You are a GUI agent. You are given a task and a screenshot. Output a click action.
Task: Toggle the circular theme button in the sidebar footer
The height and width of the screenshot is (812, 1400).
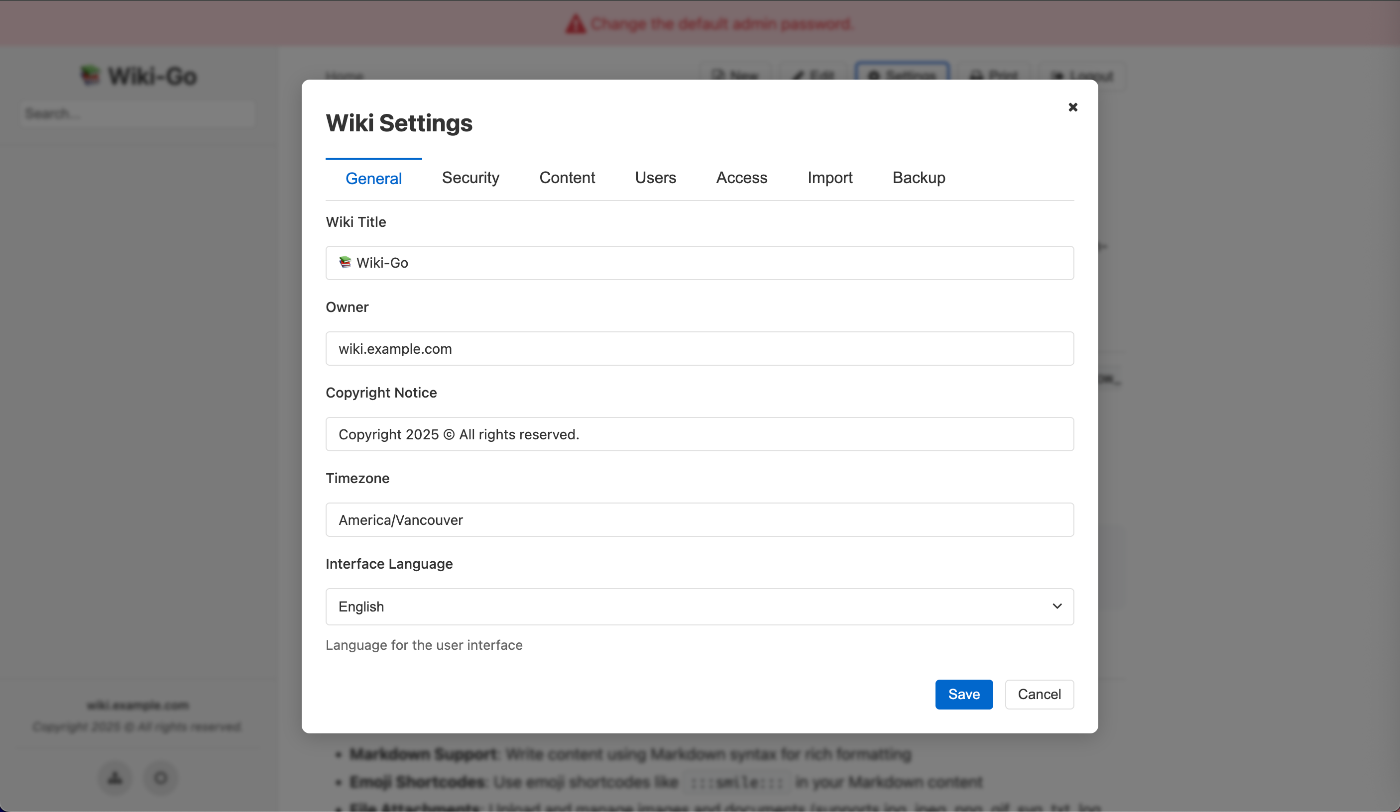tap(161, 778)
